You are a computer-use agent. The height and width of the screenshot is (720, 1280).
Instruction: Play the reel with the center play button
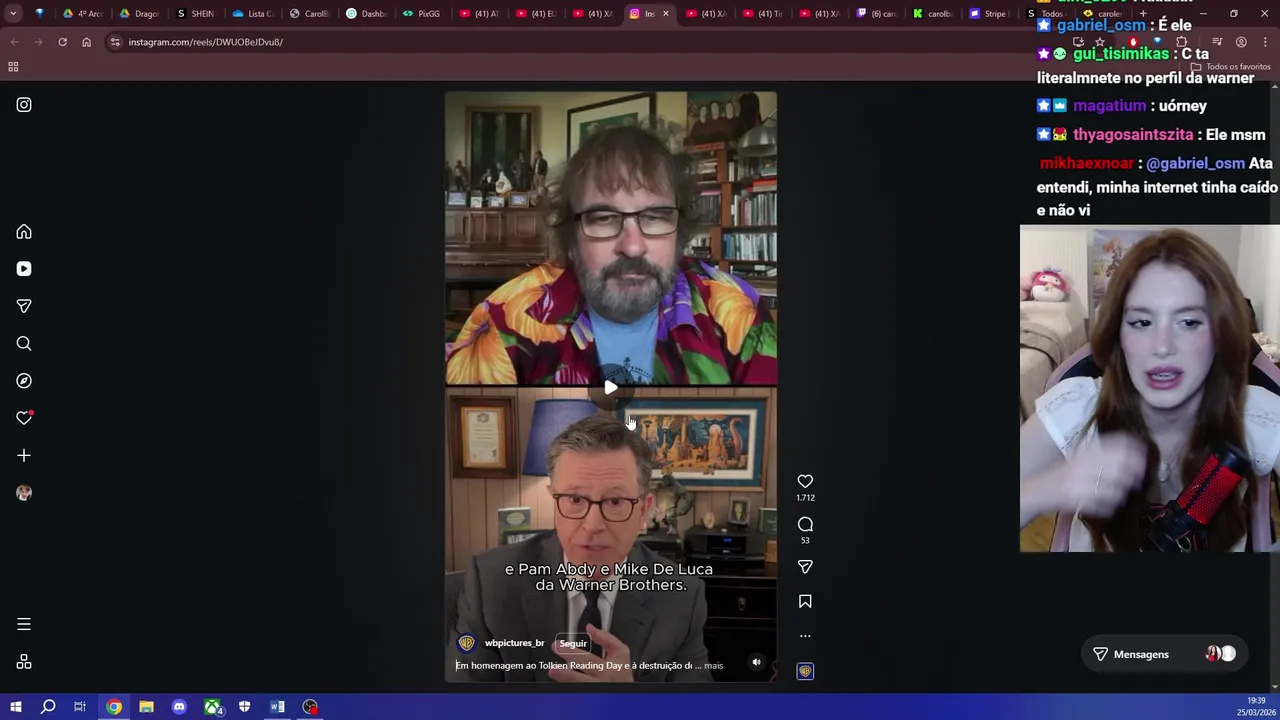(610, 388)
